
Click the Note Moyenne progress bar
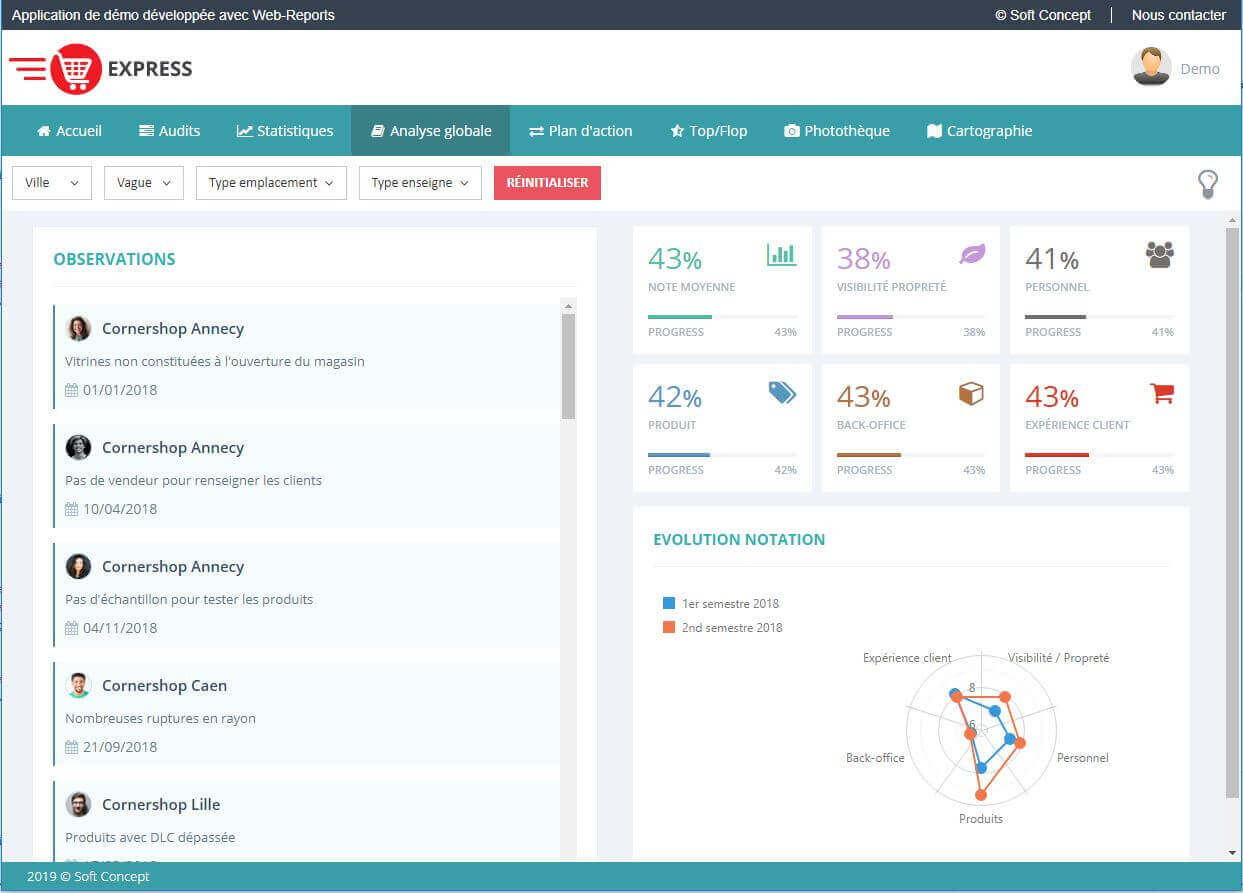[x=722, y=317]
